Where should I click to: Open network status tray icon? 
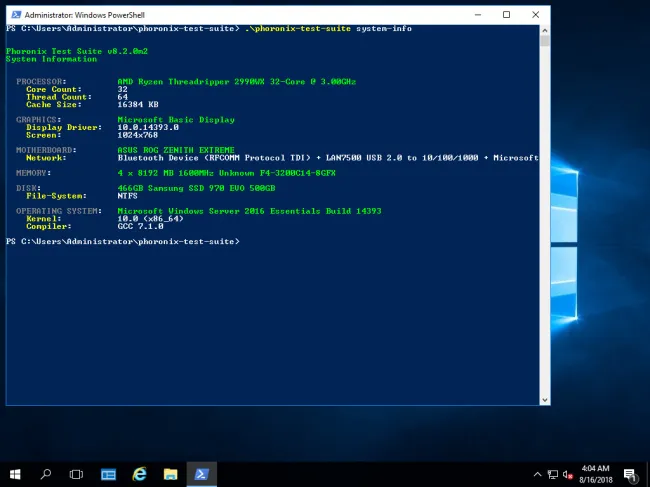[x=553, y=475]
